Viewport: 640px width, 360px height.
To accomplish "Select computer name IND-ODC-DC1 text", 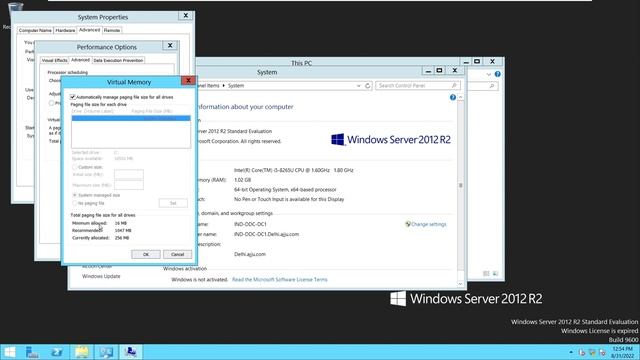I will [x=250, y=224].
